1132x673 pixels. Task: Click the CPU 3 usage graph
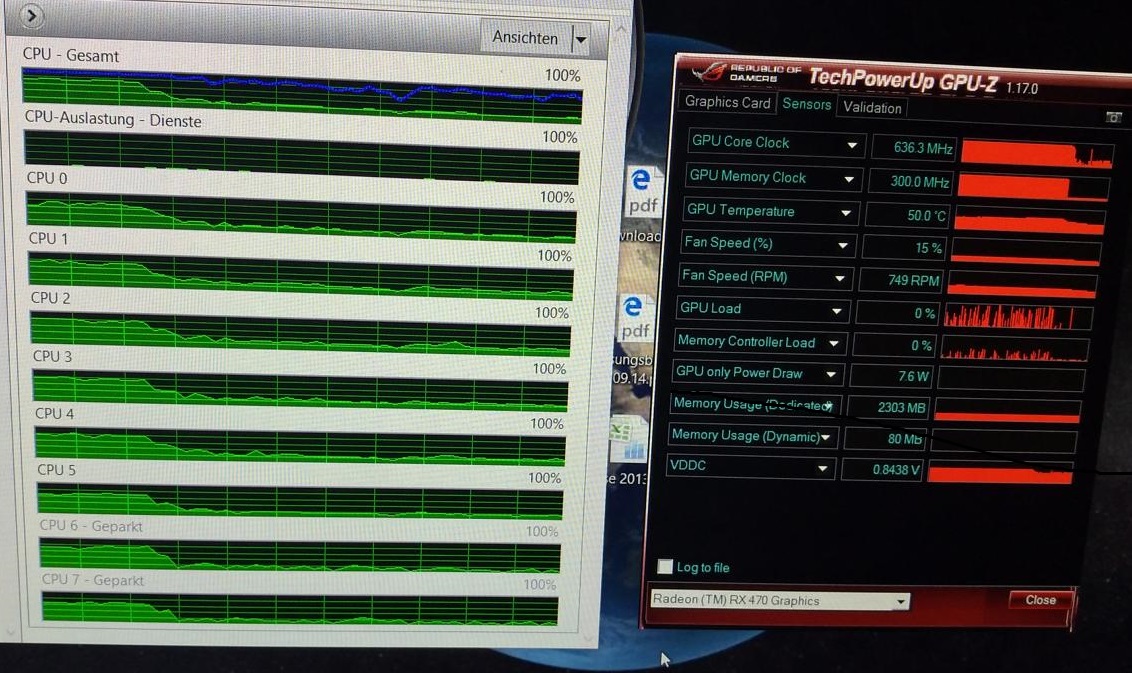click(300, 391)
